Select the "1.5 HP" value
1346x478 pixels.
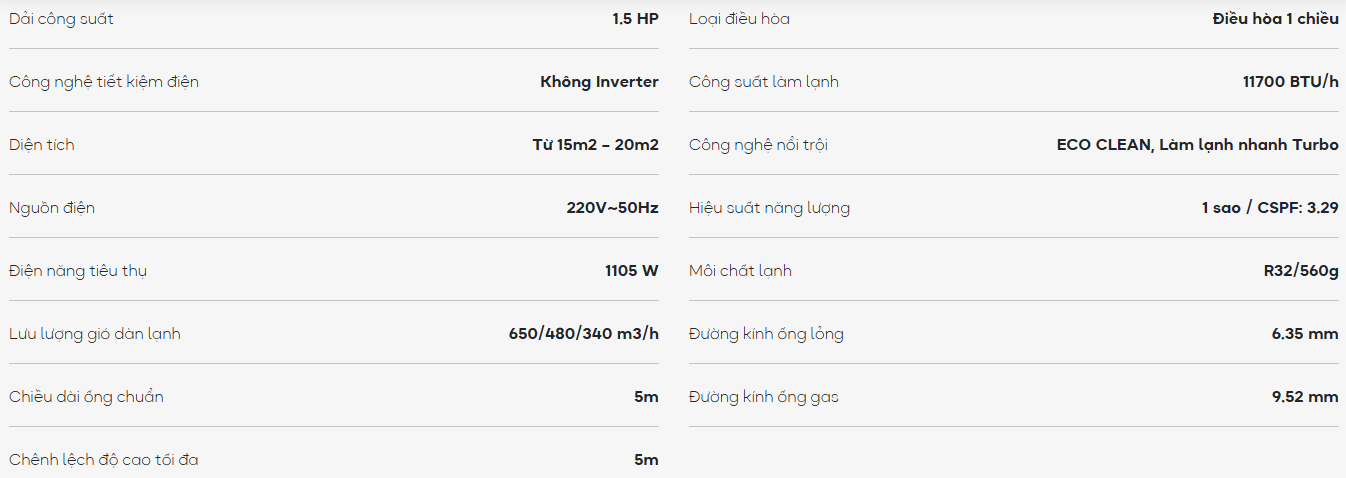[x=635, y=19]
